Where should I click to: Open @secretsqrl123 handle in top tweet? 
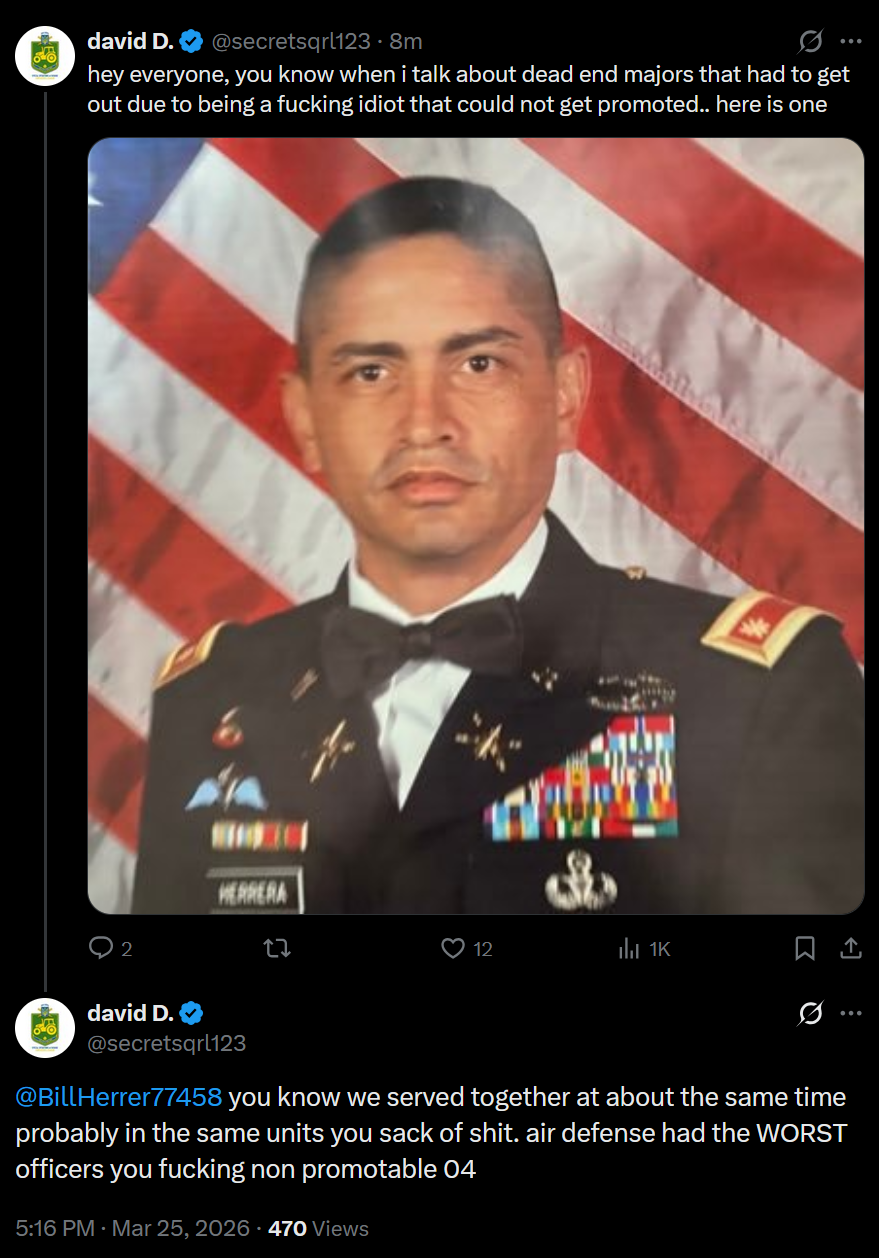291,41
